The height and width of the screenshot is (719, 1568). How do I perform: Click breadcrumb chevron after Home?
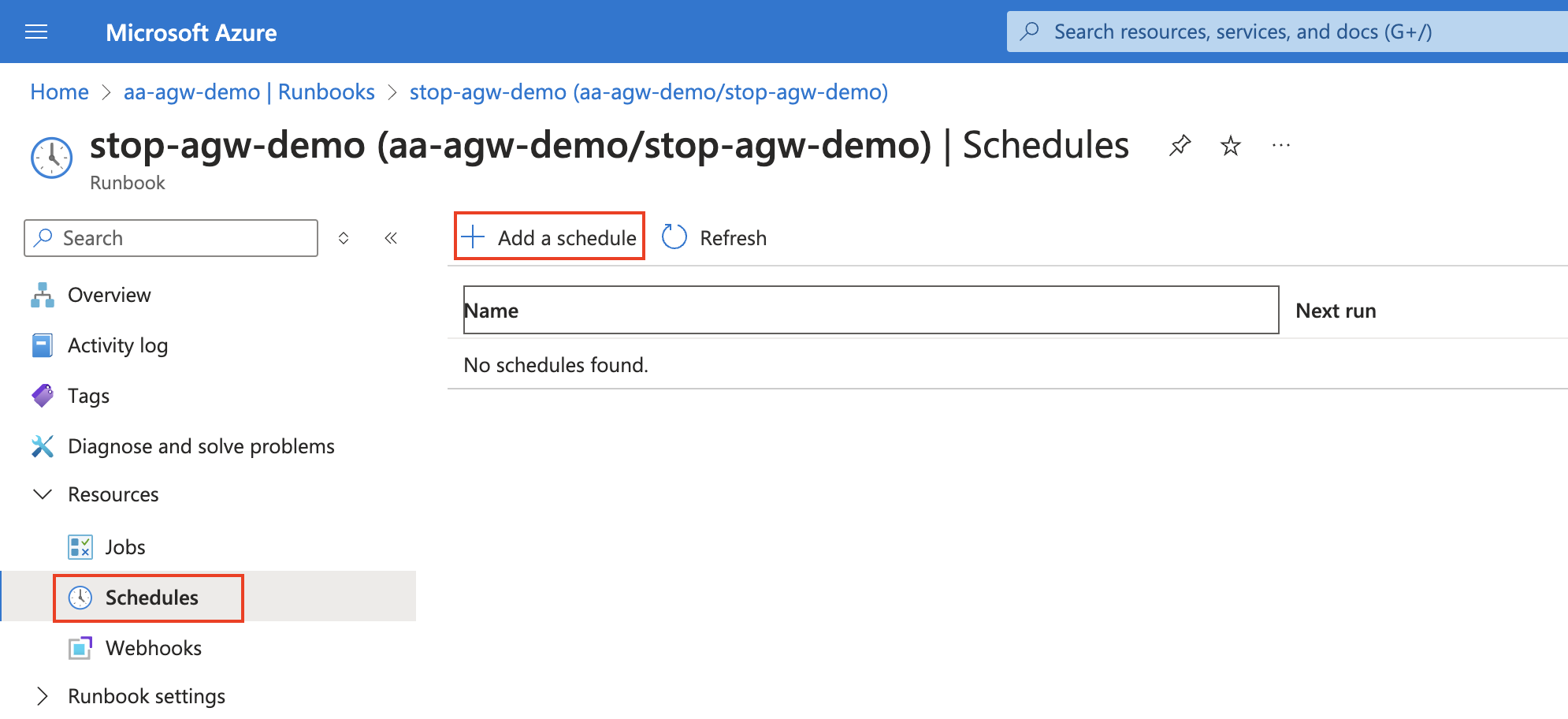point(106,92)
